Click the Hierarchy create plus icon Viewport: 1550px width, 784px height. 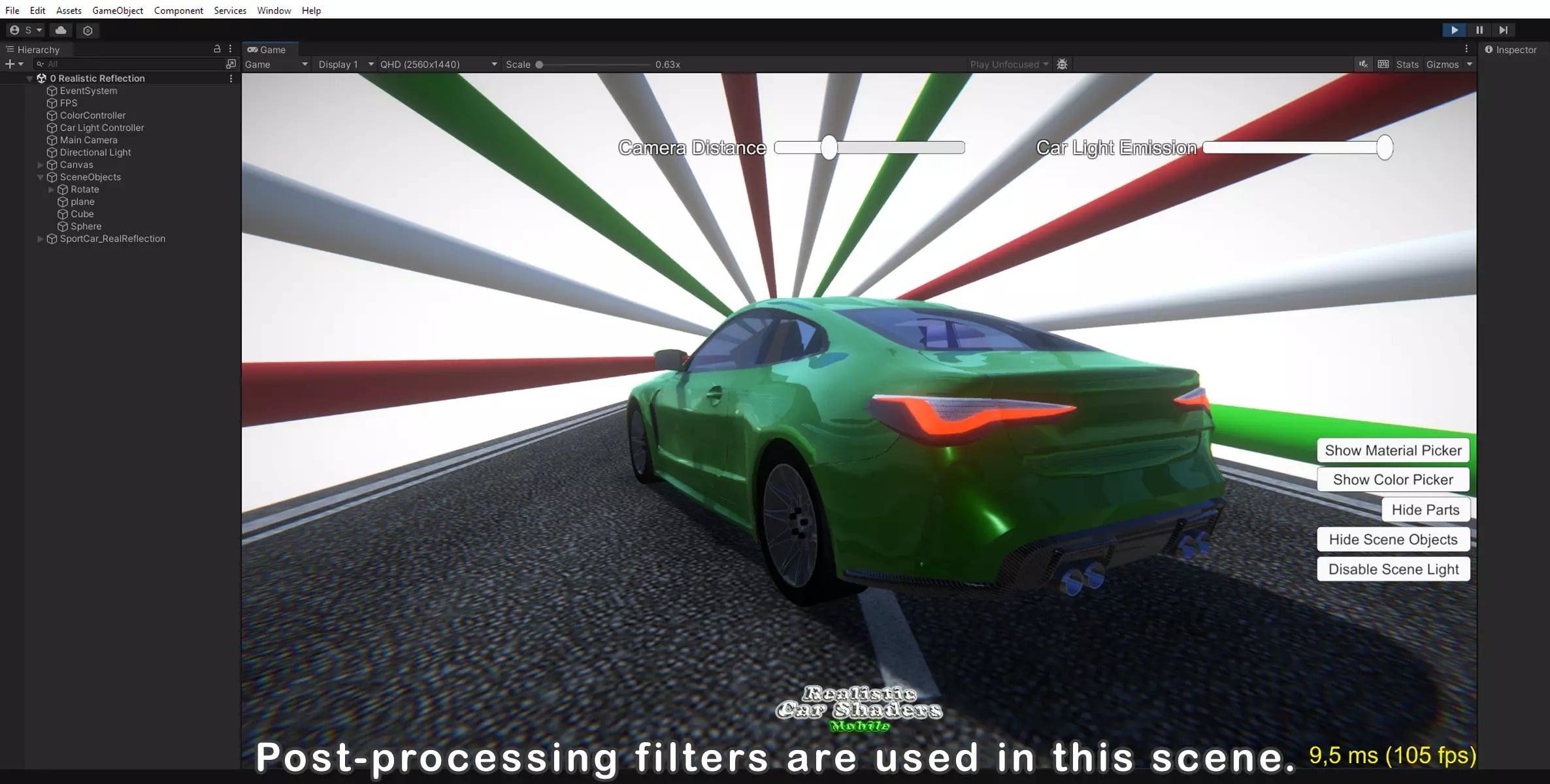coord(10,64)
